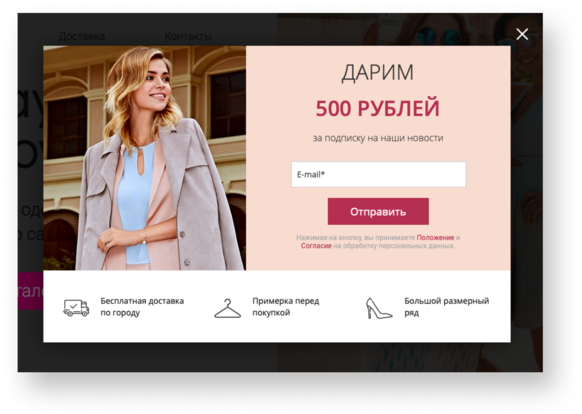Click the Большой размерный ряд label

click(x=447, y=307)
